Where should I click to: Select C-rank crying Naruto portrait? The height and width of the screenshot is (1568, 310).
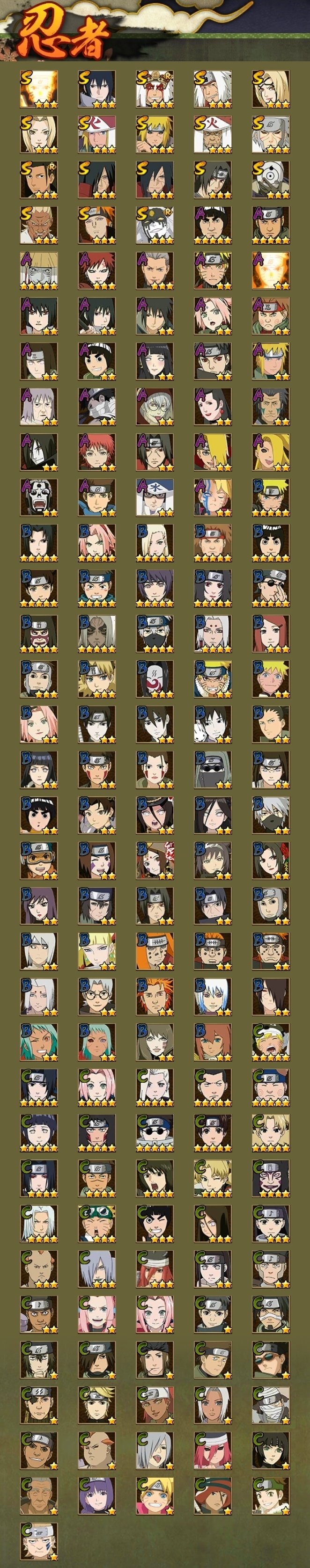tap(271, 1042)
